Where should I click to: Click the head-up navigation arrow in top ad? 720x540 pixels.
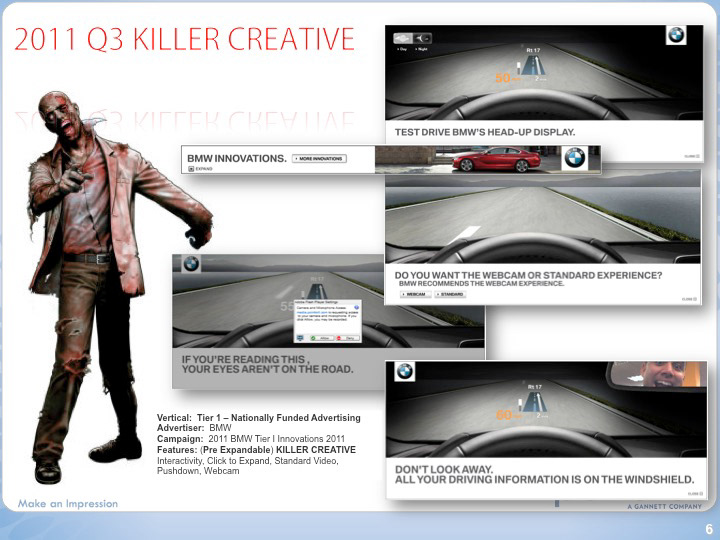click(x=534, y=65)
